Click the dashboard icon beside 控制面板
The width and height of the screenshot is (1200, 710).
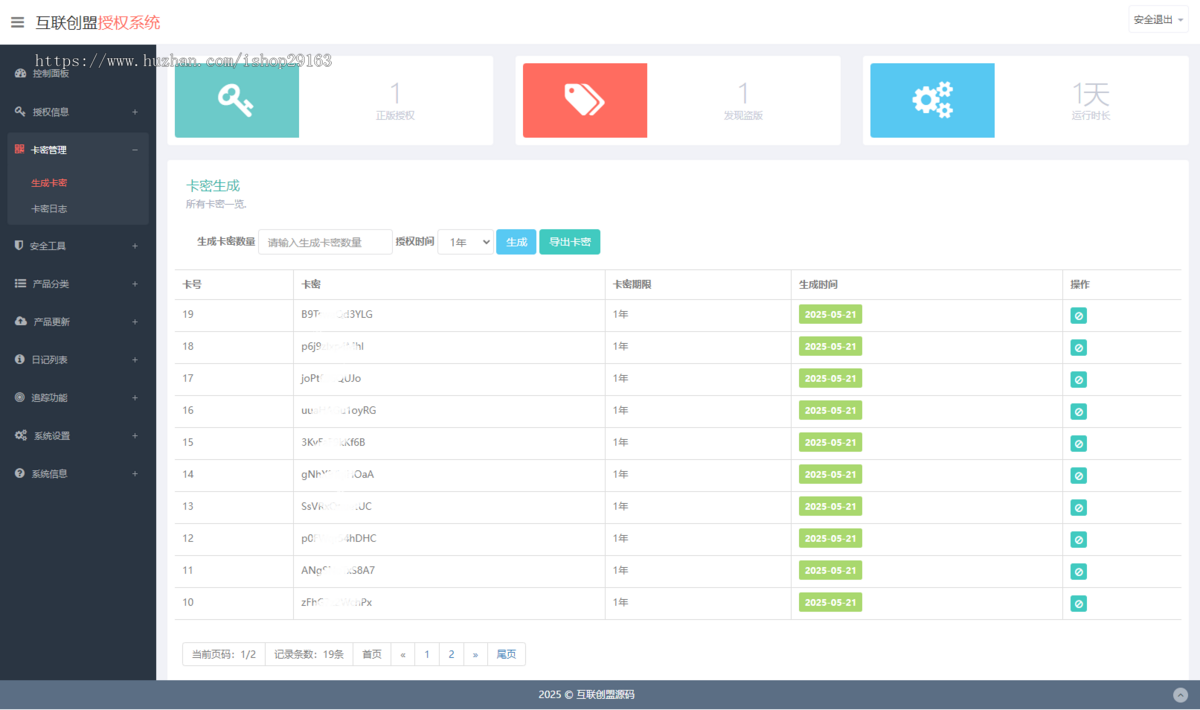tap(20, 74)
